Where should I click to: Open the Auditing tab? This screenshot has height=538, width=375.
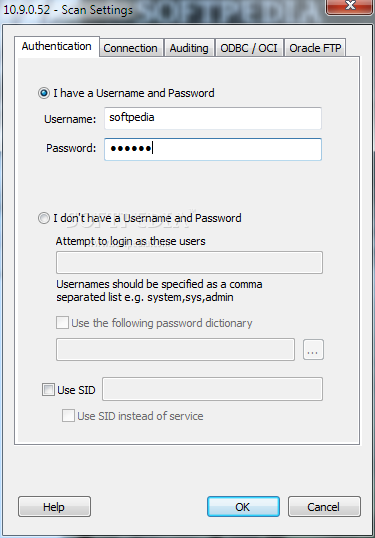189,48
